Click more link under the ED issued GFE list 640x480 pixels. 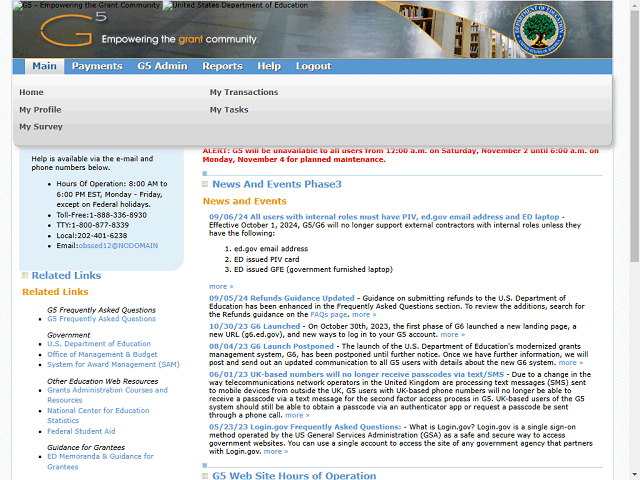point(221,287)
